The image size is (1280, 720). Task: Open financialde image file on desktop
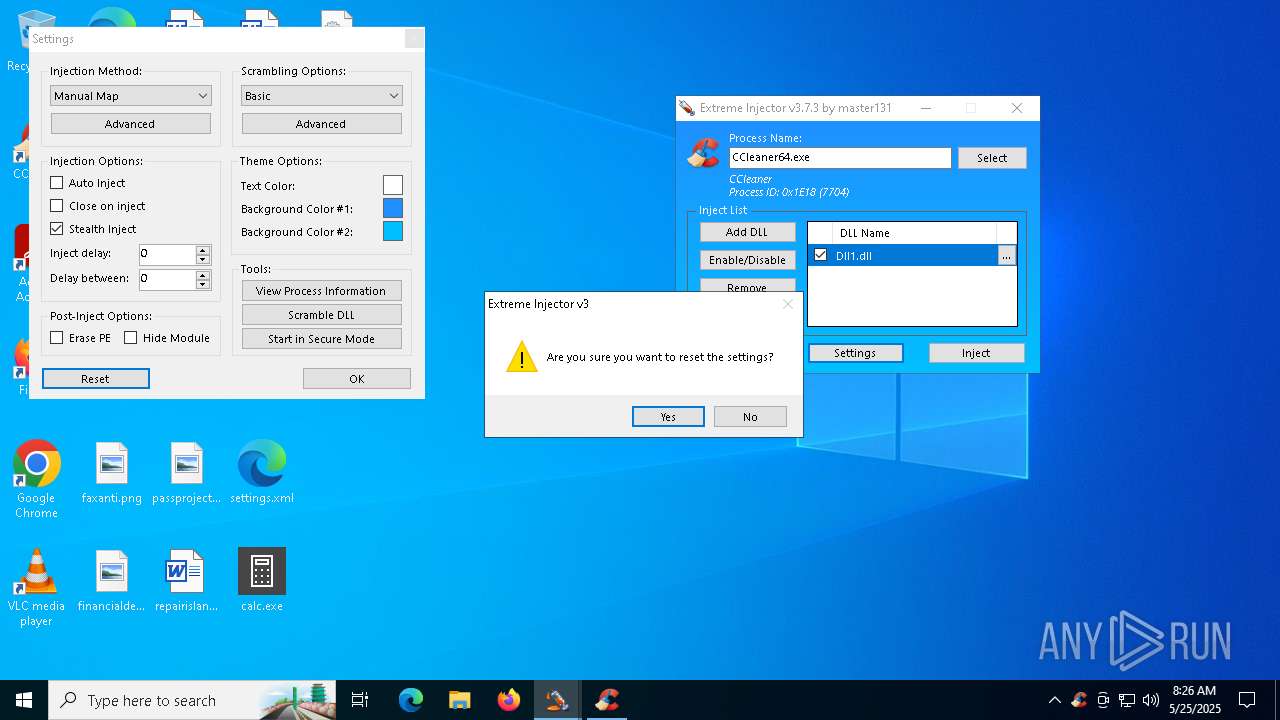point(112,581)
